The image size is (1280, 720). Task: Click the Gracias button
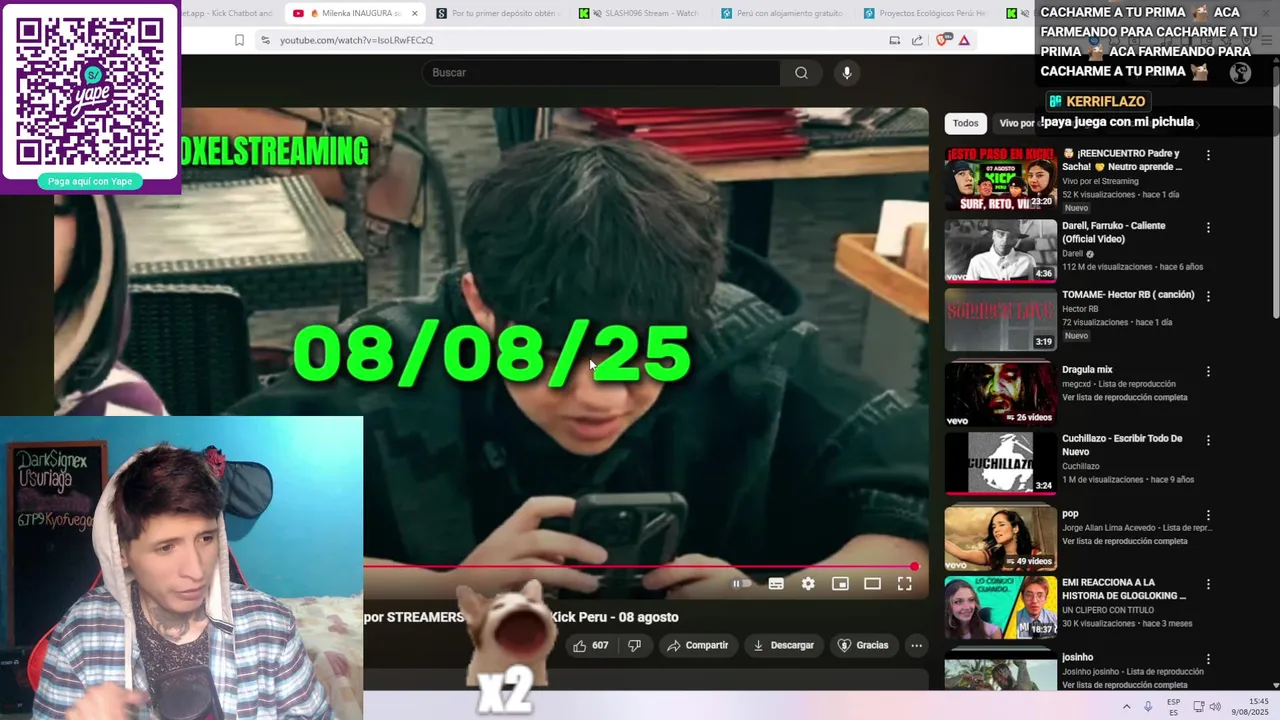[x=862, y=645]
